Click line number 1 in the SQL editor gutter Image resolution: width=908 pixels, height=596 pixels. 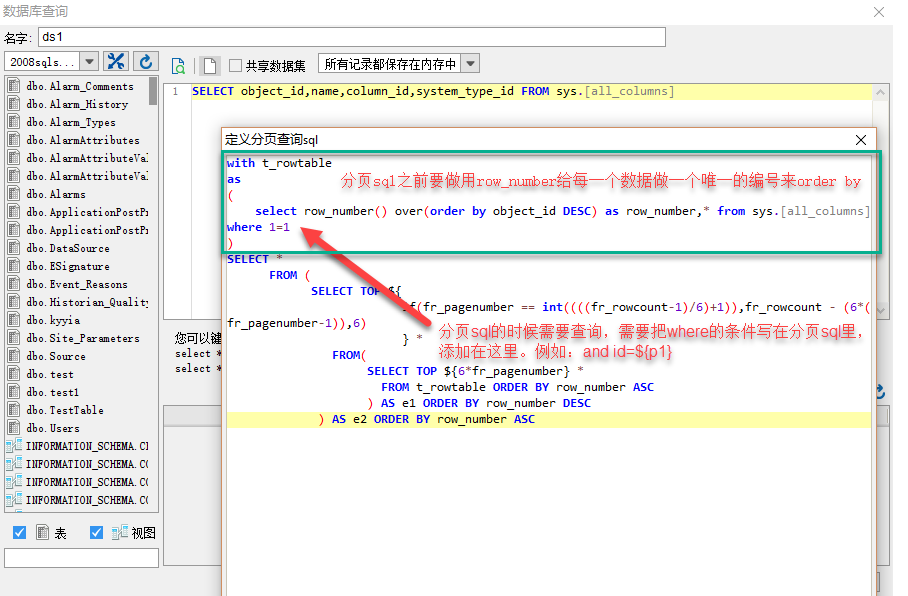pyautogui.click(x=175, y=92)
